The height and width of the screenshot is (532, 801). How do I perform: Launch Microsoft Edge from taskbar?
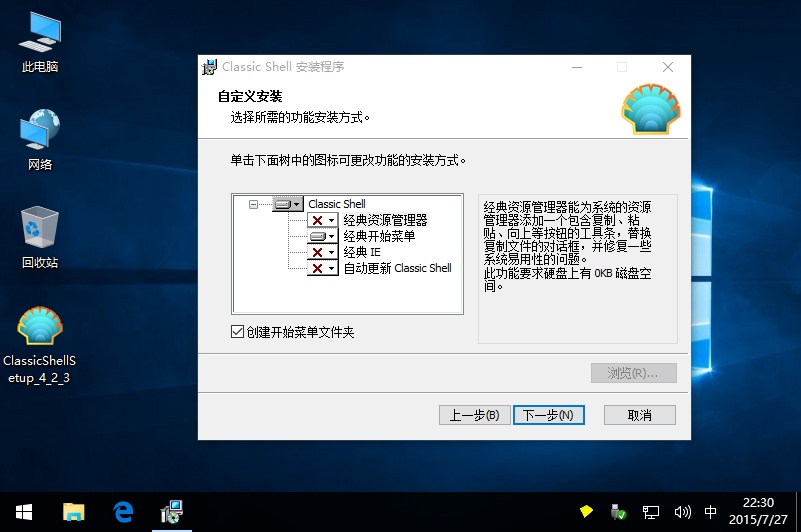coord(123,512)
